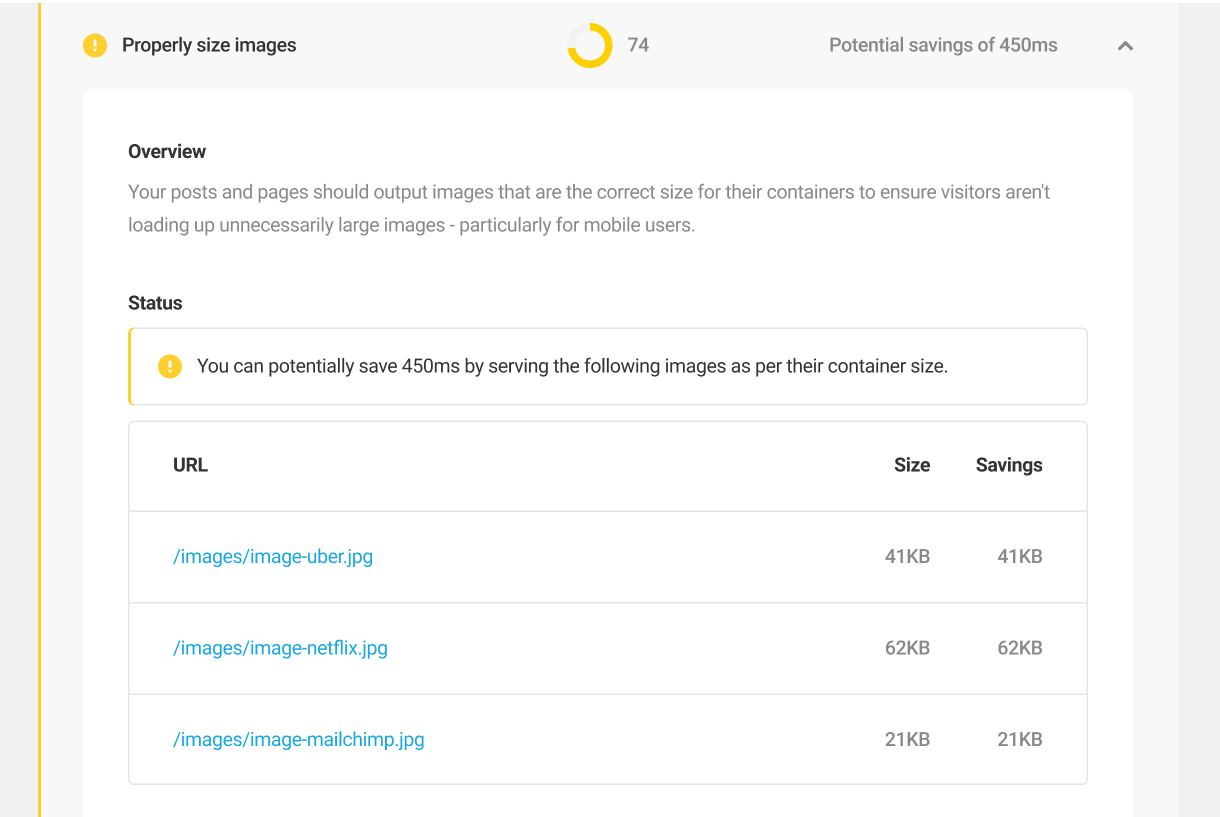This screenshot has height=817, width=1220.
Task: Open the image-uber.jpg link
Action: pos(272,556)
